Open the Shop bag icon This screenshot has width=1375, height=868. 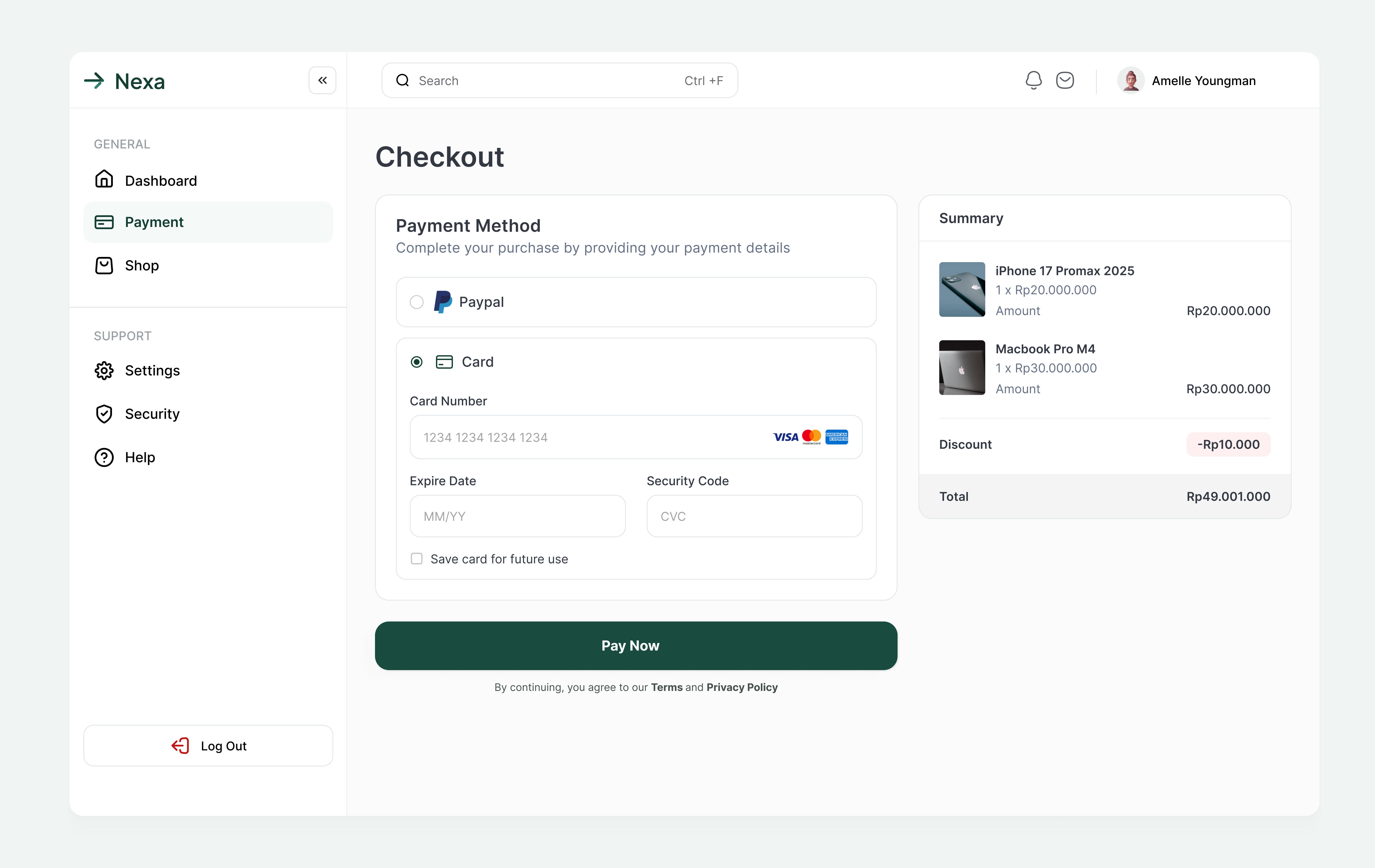pyautogui.click(x=104, y=265)
